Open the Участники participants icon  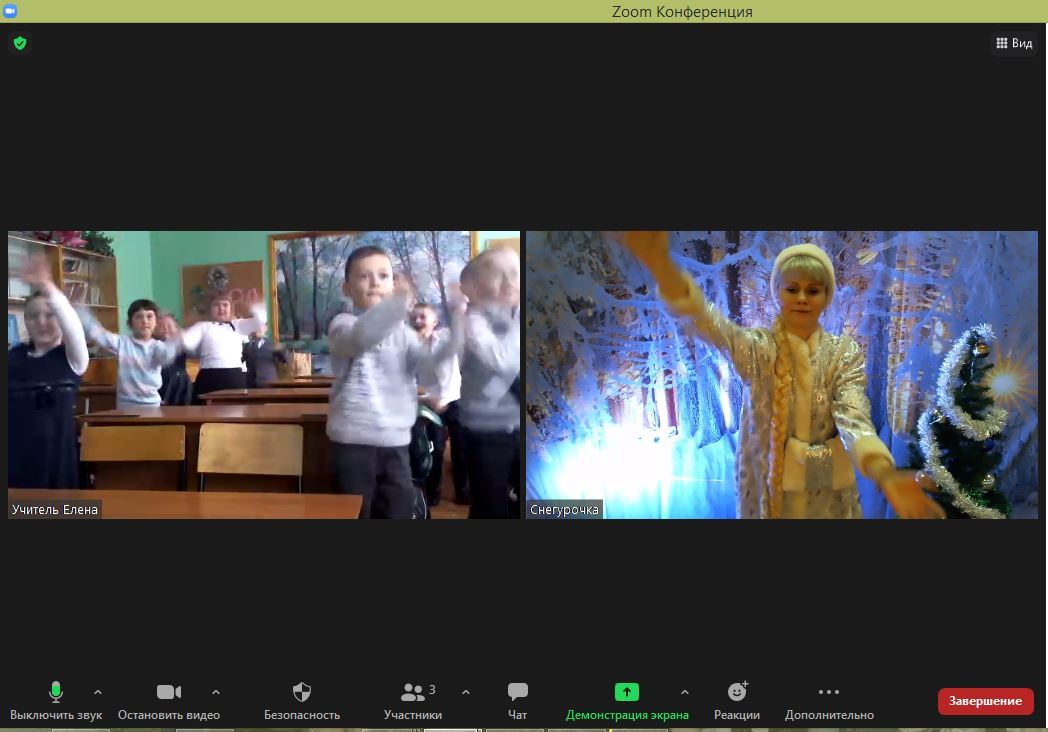[x=413, y=692]
